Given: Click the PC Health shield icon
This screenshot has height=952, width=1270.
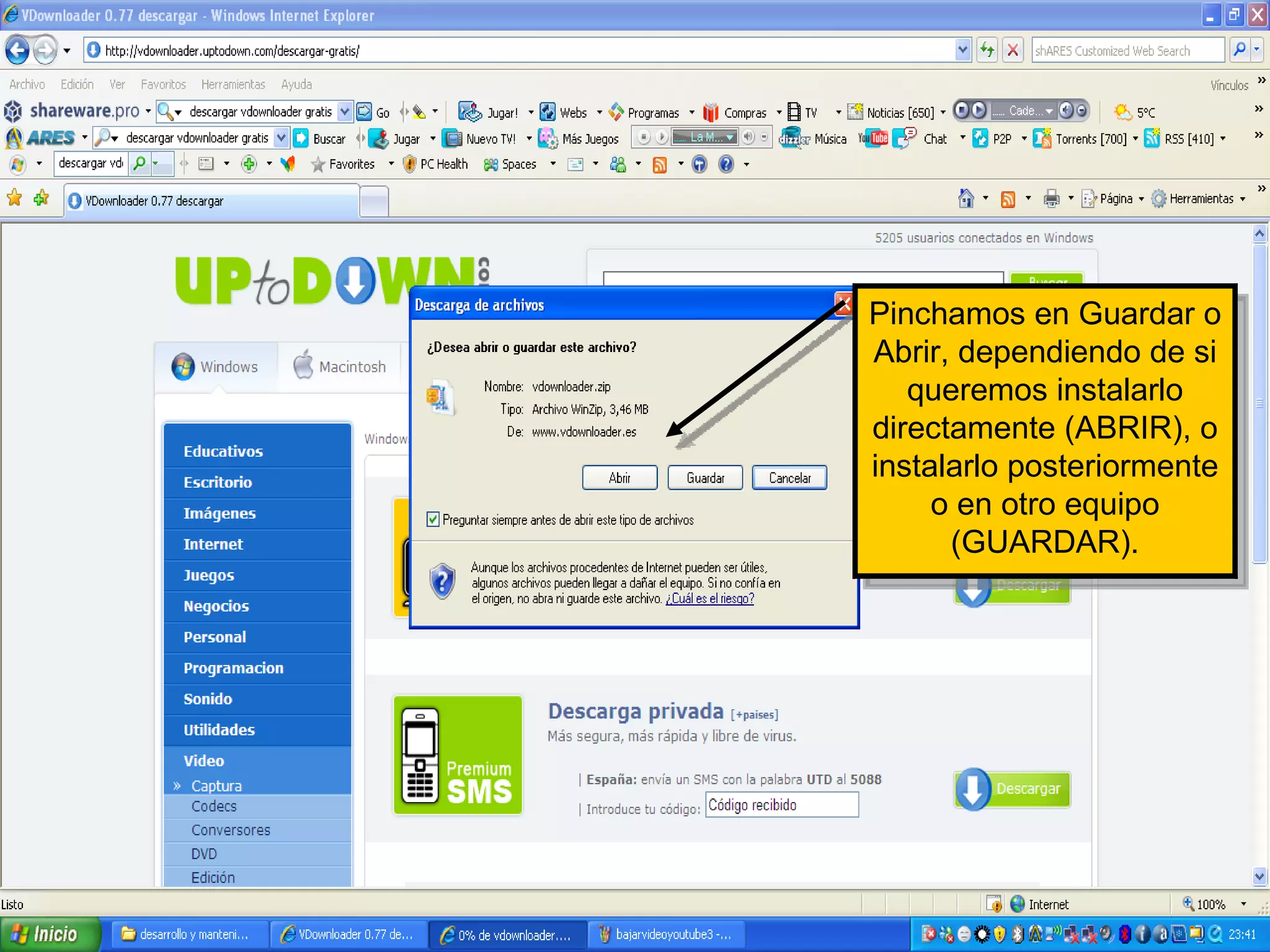Looking at the screenshot, I should pos(409,164).
